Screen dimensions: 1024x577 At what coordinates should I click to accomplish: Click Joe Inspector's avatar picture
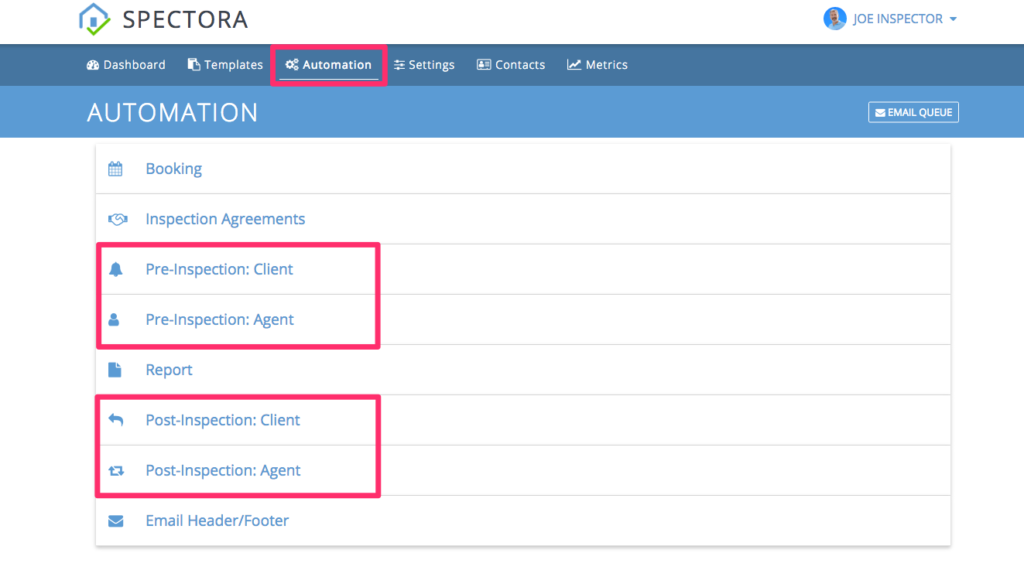pyautogui.click(x=835, y=18)
